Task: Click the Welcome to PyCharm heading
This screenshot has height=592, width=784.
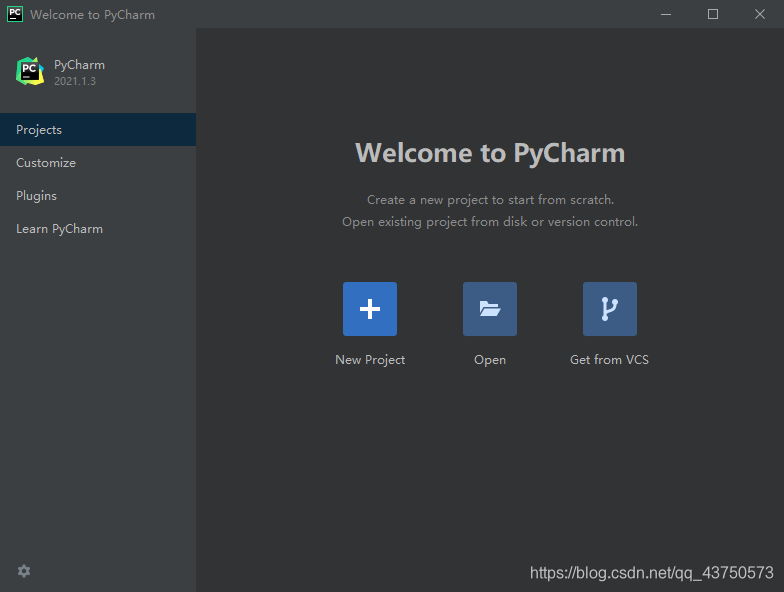Action: point(490,152)
